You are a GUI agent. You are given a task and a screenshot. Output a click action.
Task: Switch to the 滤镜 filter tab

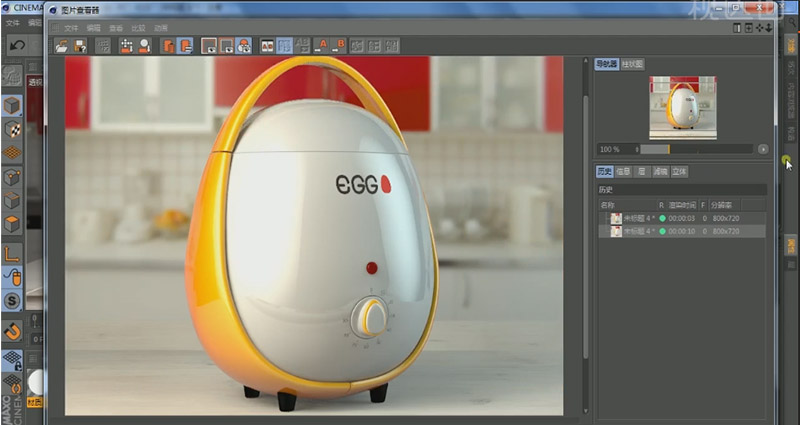tap(660, 172)
